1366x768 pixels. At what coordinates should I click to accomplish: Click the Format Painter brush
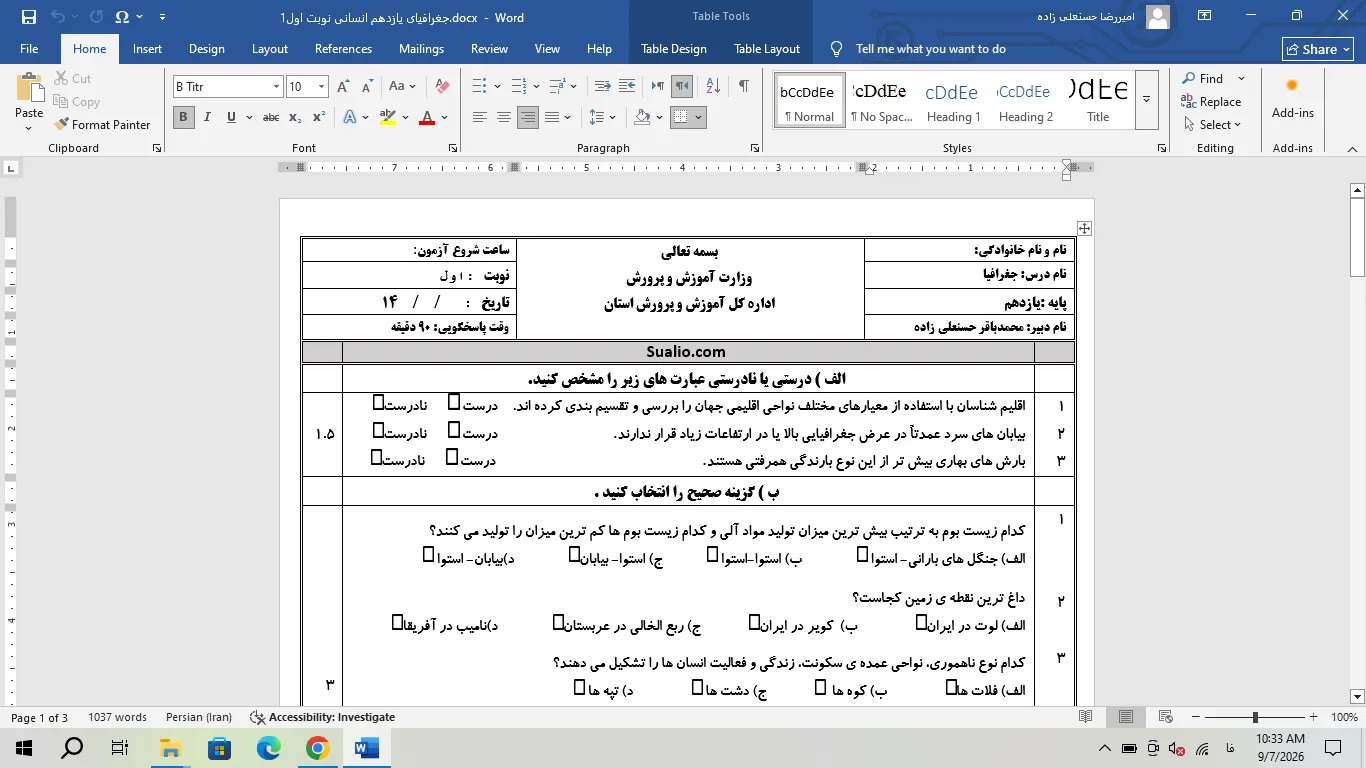101,125
